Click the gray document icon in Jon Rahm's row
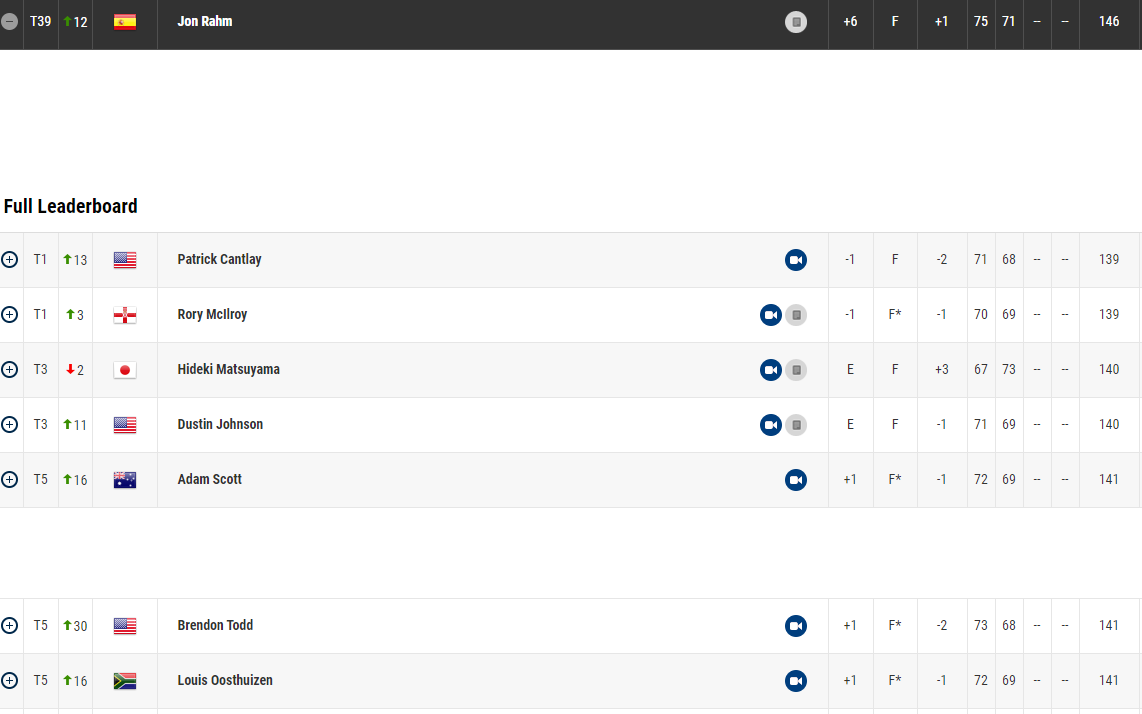1142x714 pixels. click(x=796, y=22)
